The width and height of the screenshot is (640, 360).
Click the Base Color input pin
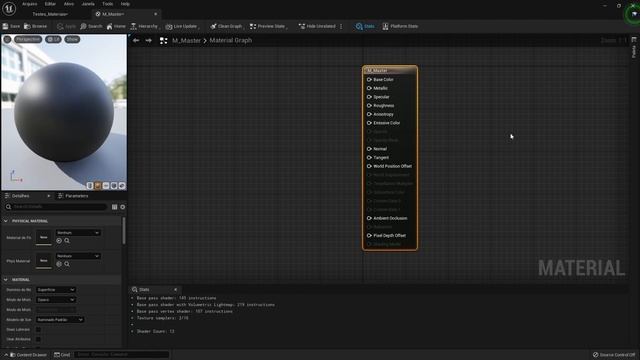pos(369,80)
